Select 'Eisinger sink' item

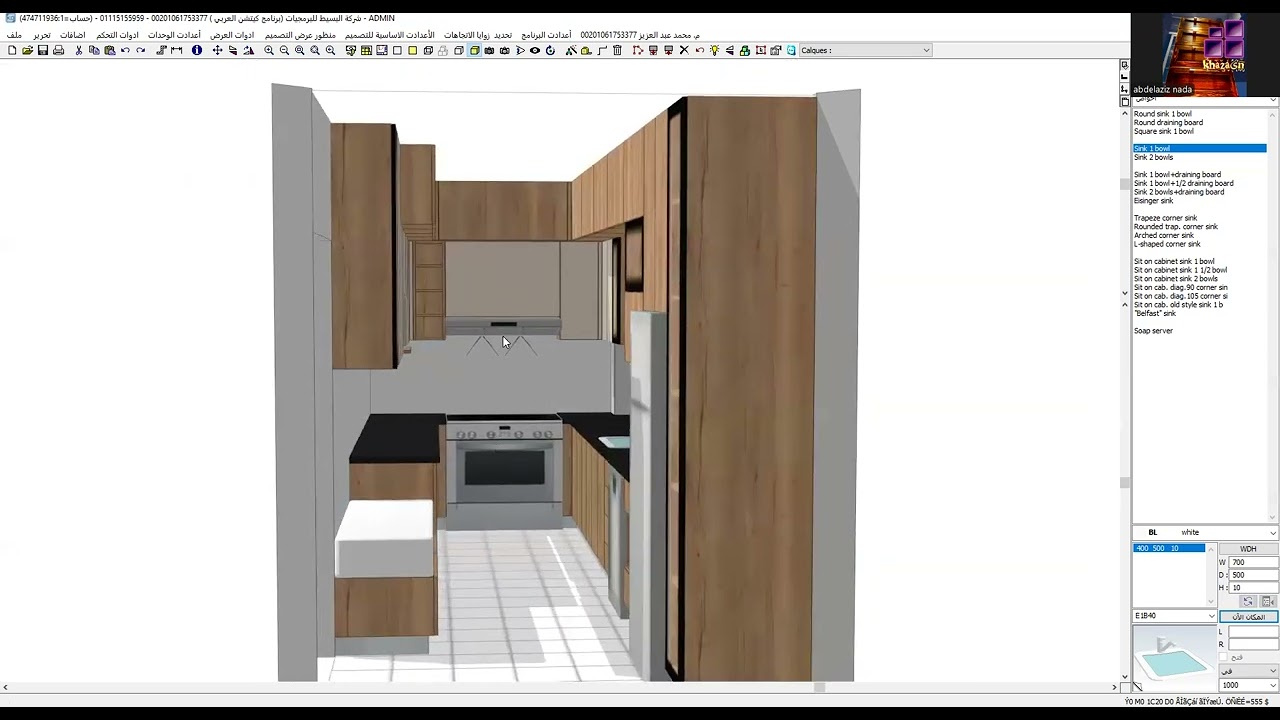point(1153,201)
